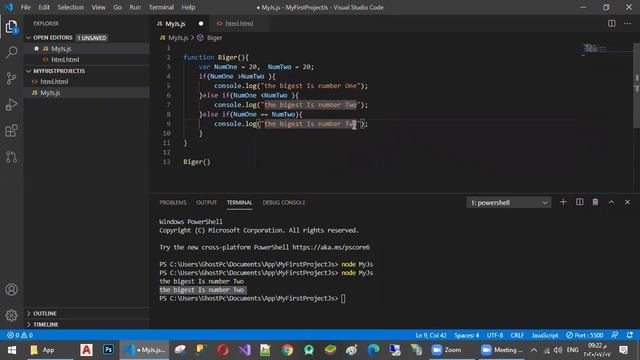
Task: Change JavaScript language mode in status bar
Action: (x=545, y=335)
